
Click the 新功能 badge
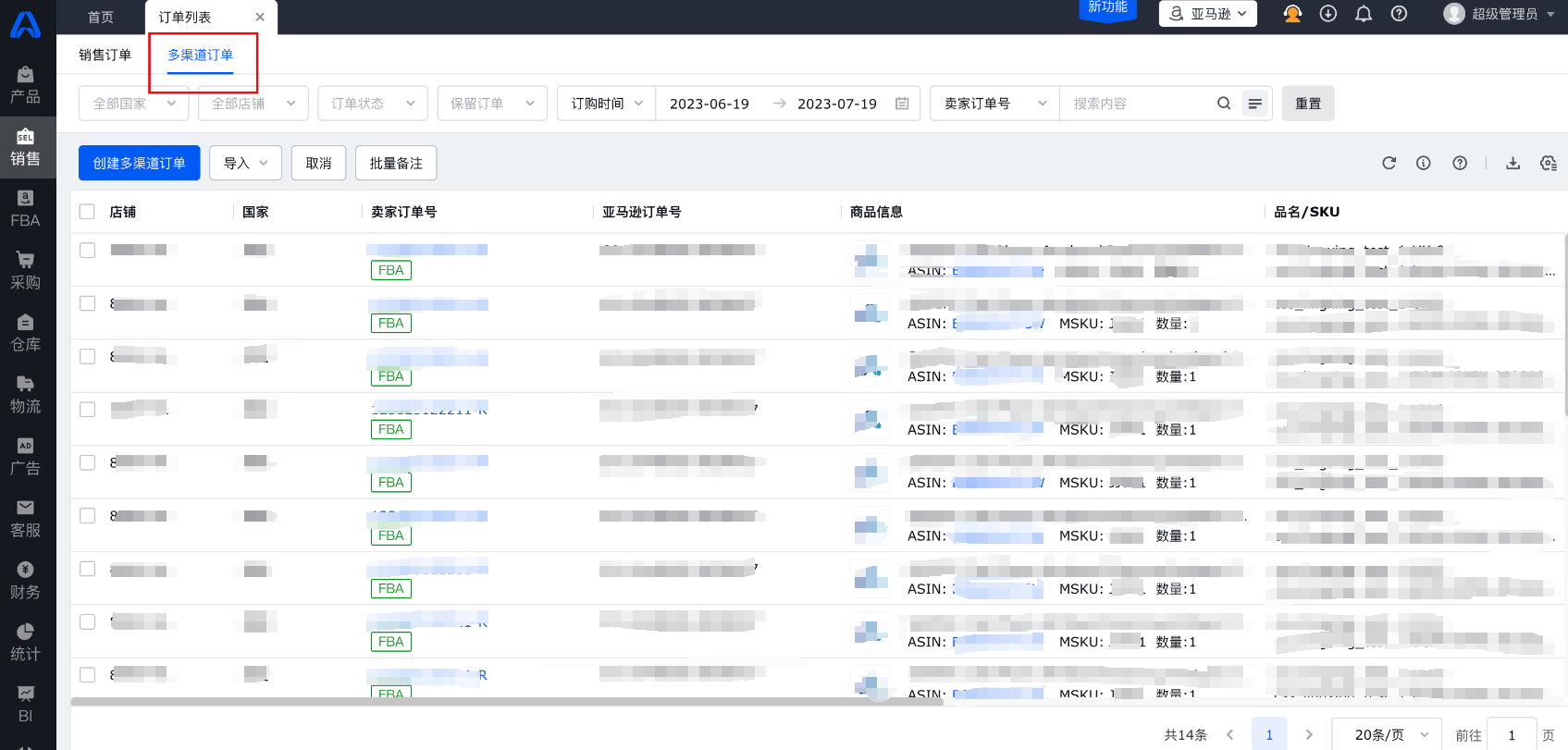tap(1107, 8)
